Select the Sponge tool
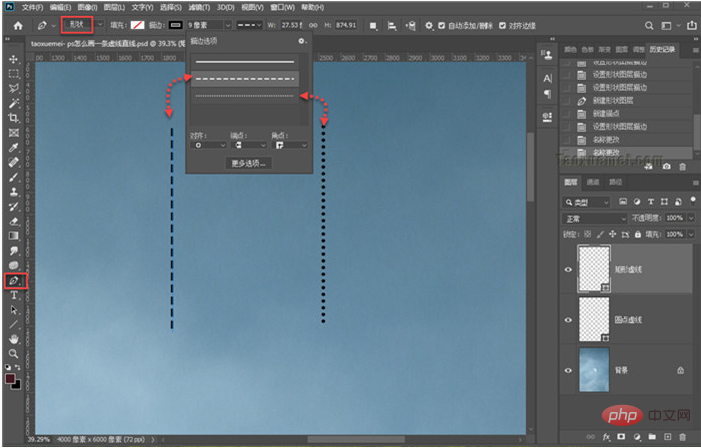The image size is (701, 448). [14, 266]
